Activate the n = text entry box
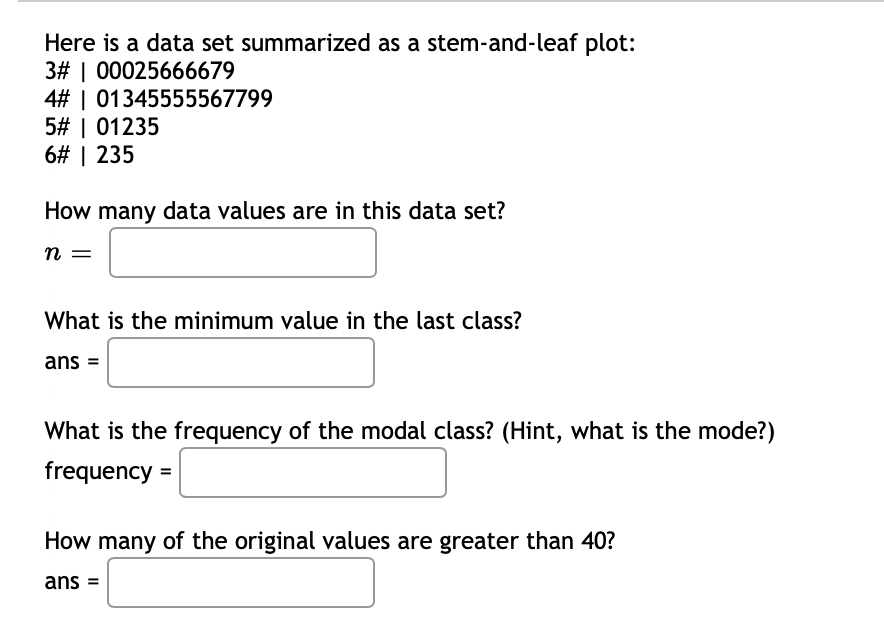The image size is (884, 624). point(242,252)
